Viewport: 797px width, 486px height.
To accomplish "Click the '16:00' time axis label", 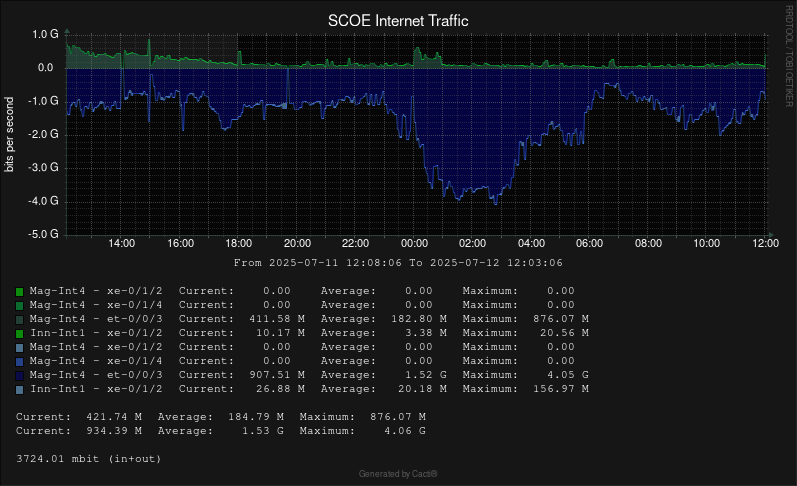I will point(180,244).
